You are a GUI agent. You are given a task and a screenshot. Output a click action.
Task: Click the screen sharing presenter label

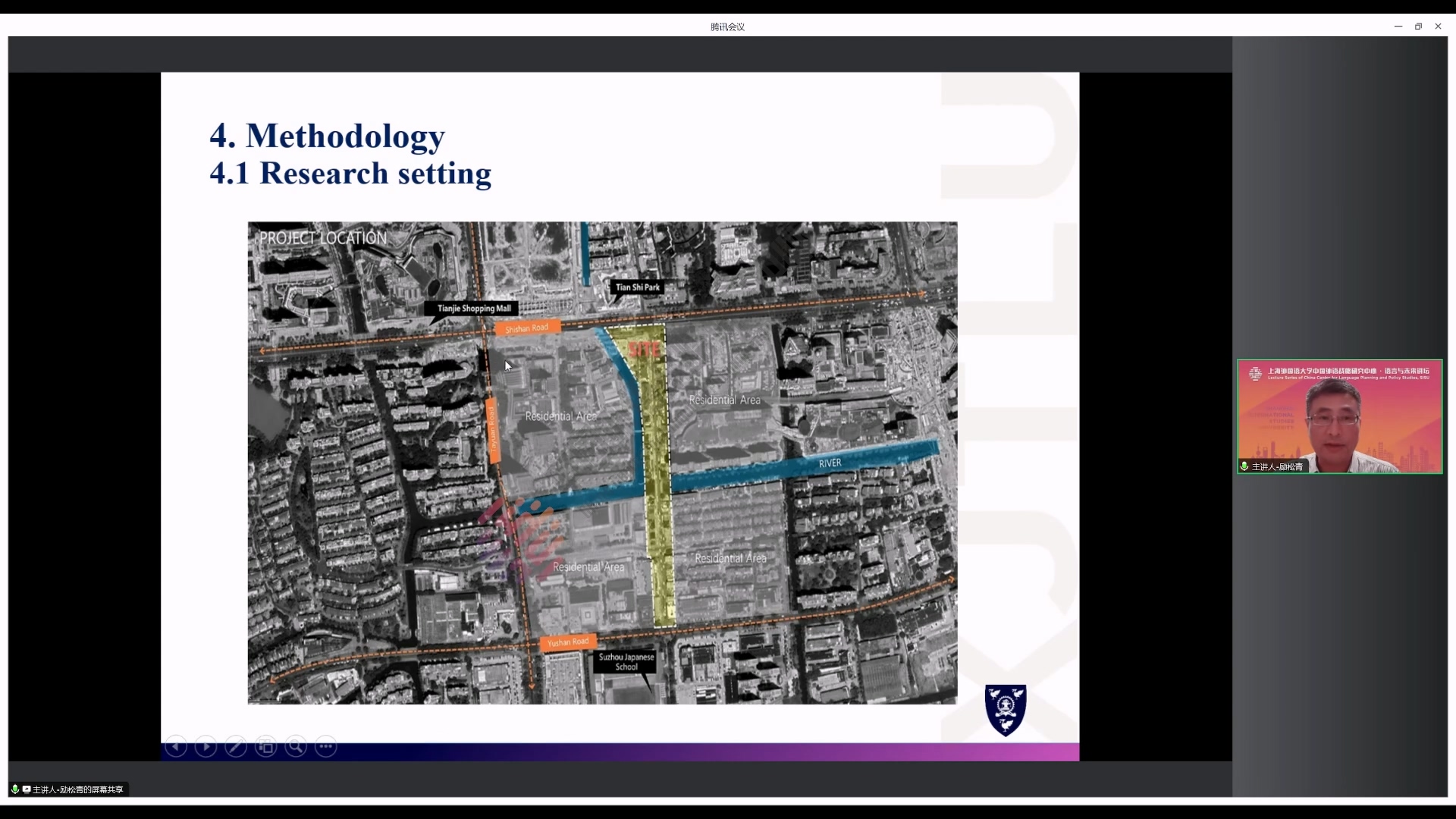point(76,789)
